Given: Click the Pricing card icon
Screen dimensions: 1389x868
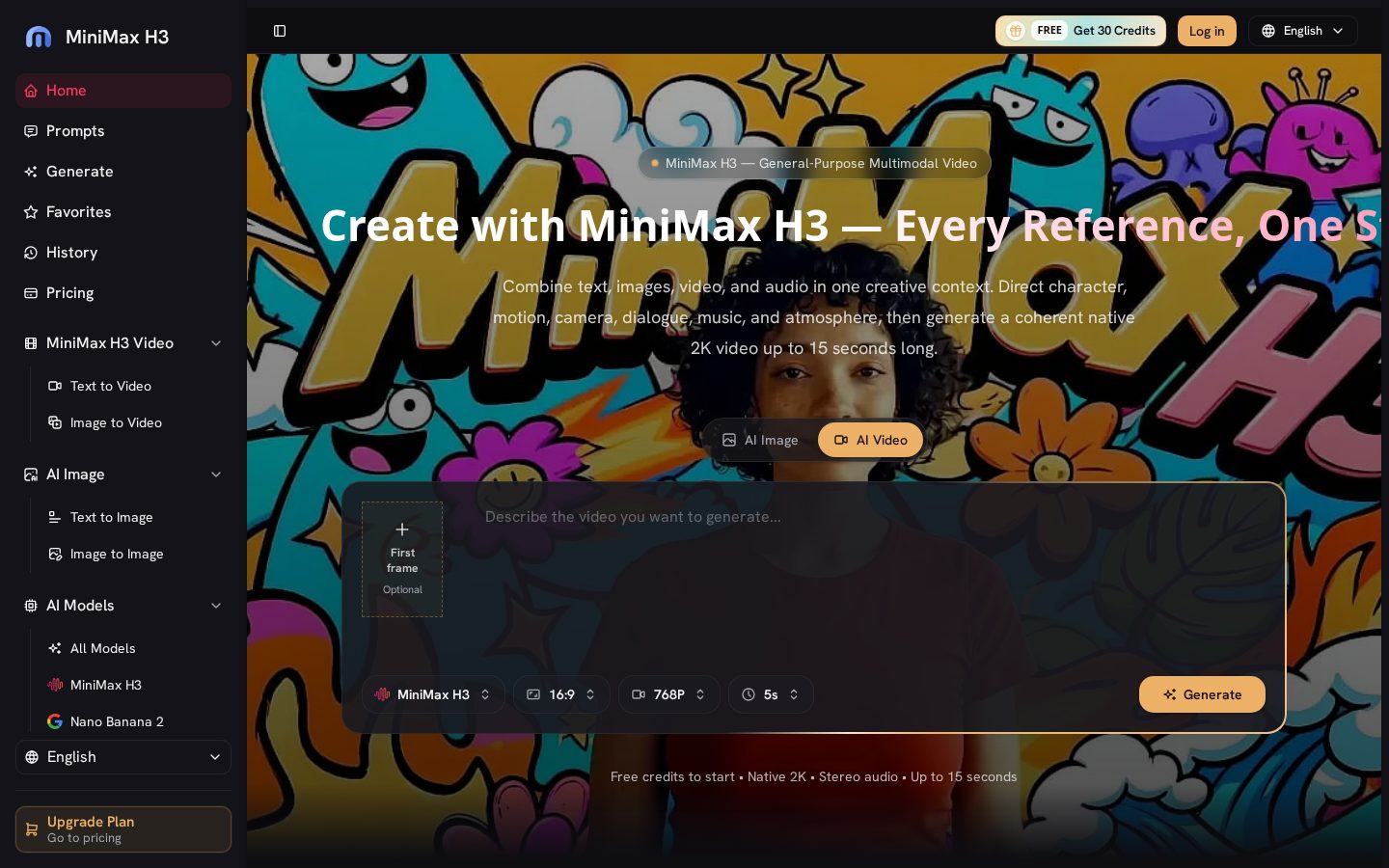Looking at the screenshot, I should [x=31, y=293].
